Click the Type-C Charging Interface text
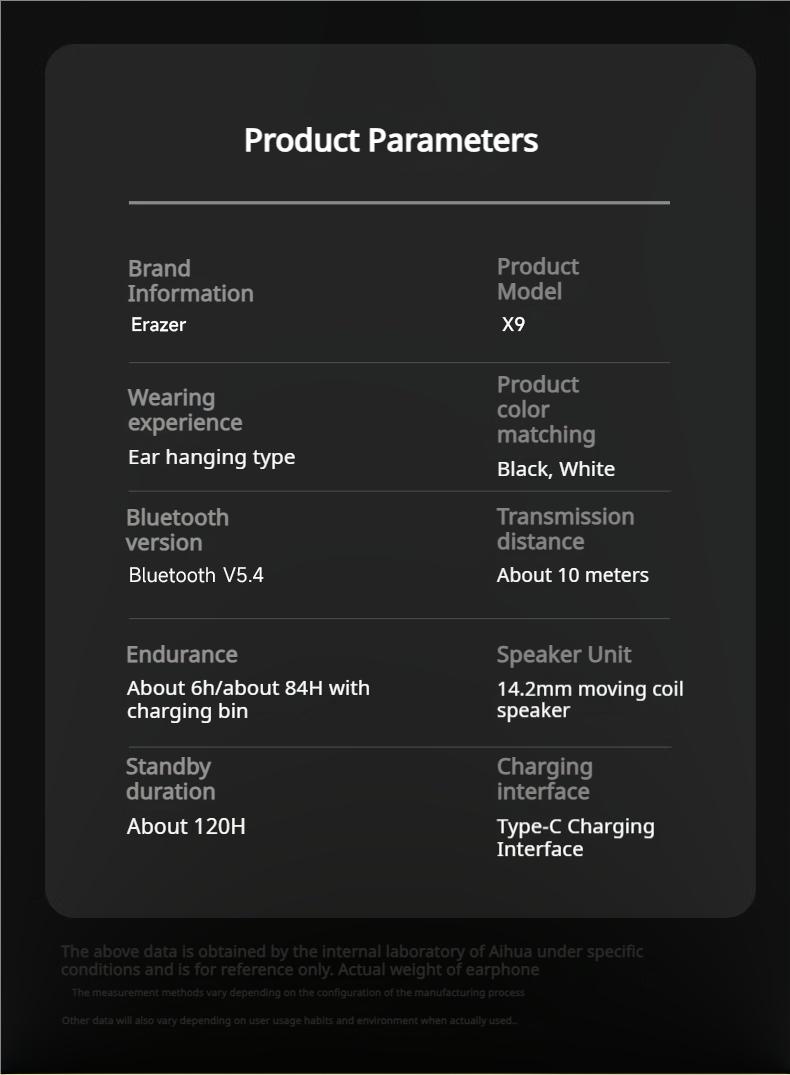 [x=575, y=837]
